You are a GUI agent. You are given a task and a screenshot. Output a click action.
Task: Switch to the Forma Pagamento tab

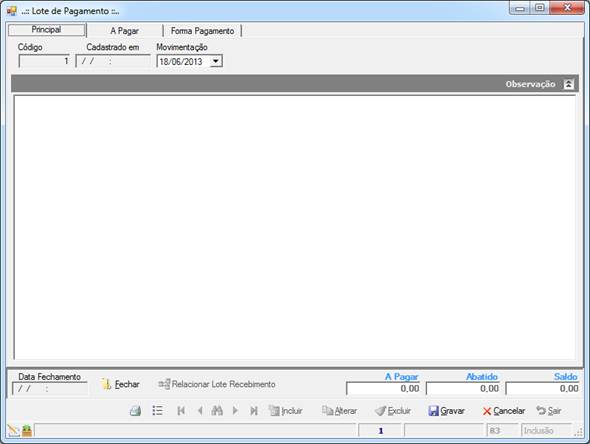click(x=202, y=31)
